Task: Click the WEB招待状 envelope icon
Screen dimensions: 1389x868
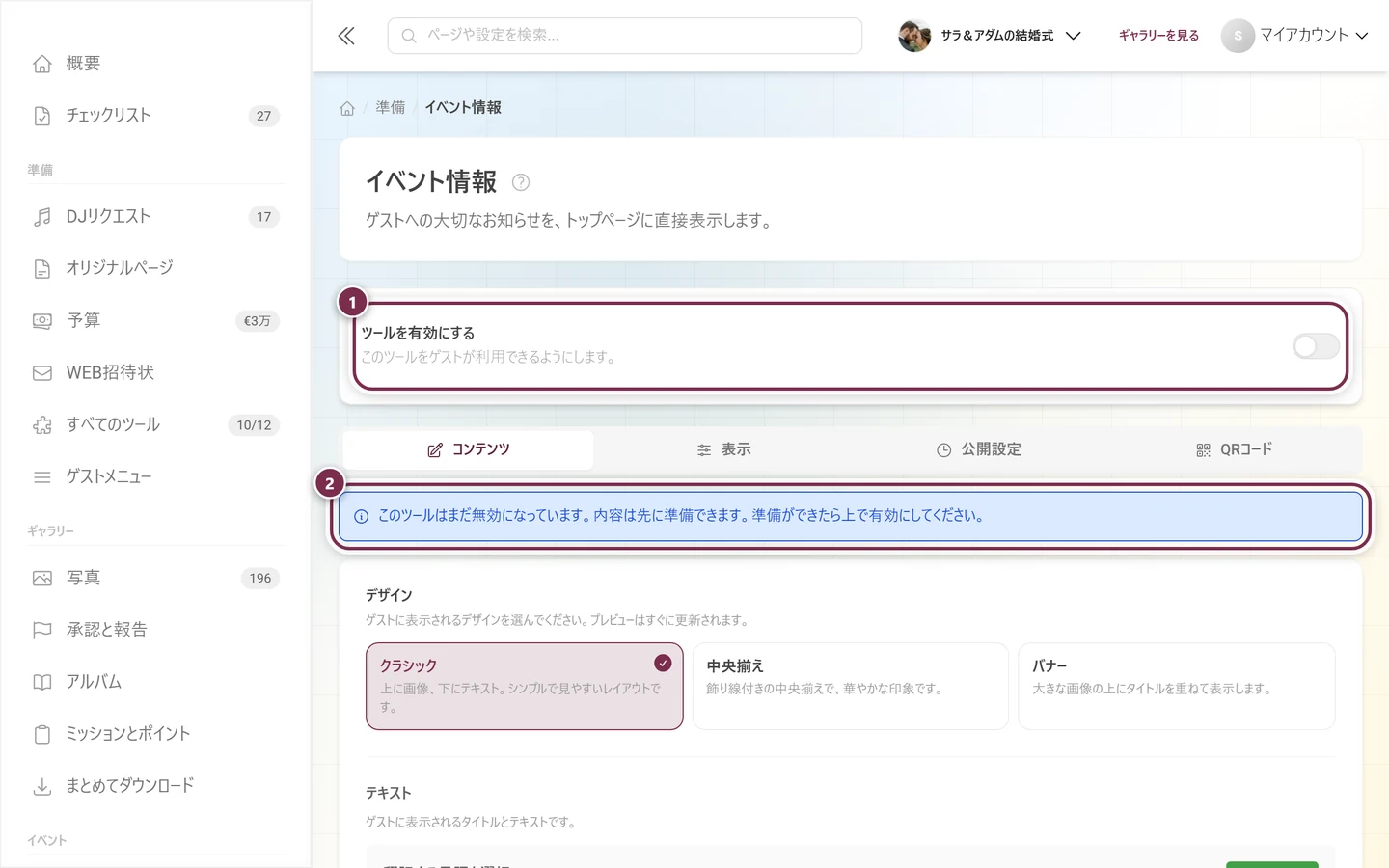Action: click(42, 373)
